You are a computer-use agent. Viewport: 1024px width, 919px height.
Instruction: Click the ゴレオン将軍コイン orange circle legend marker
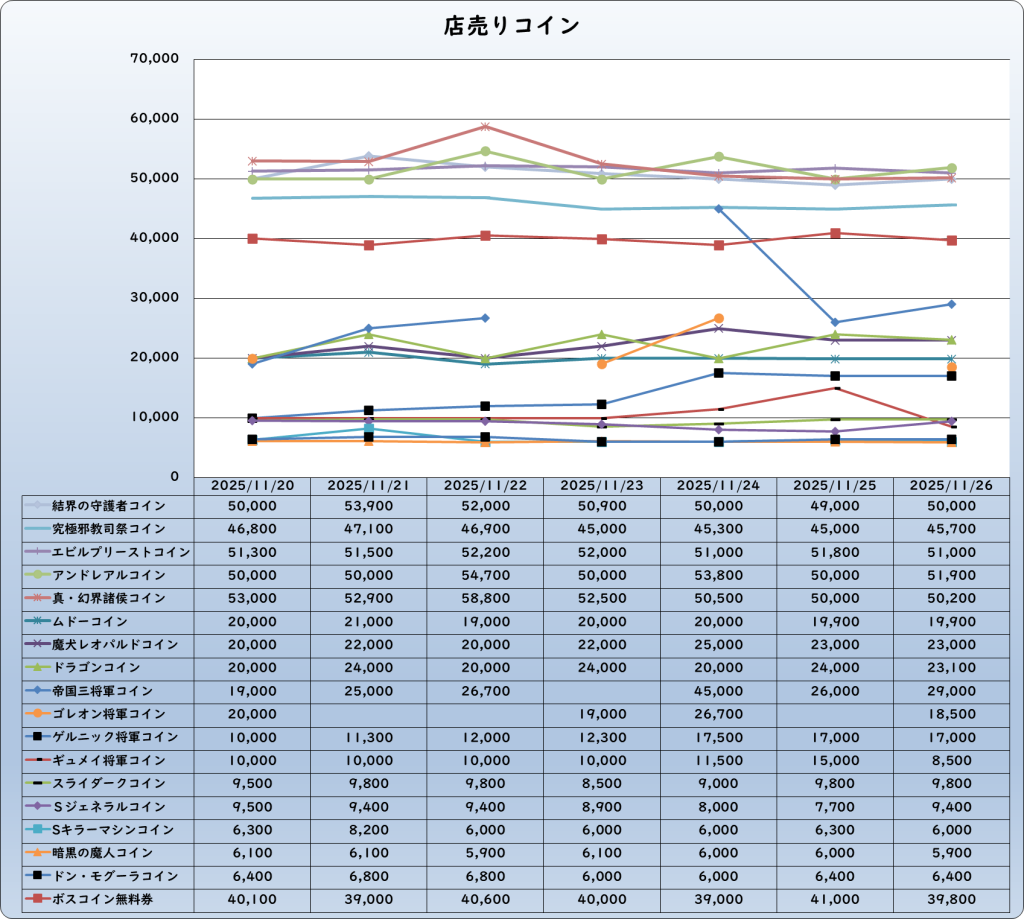coord(36,714)
